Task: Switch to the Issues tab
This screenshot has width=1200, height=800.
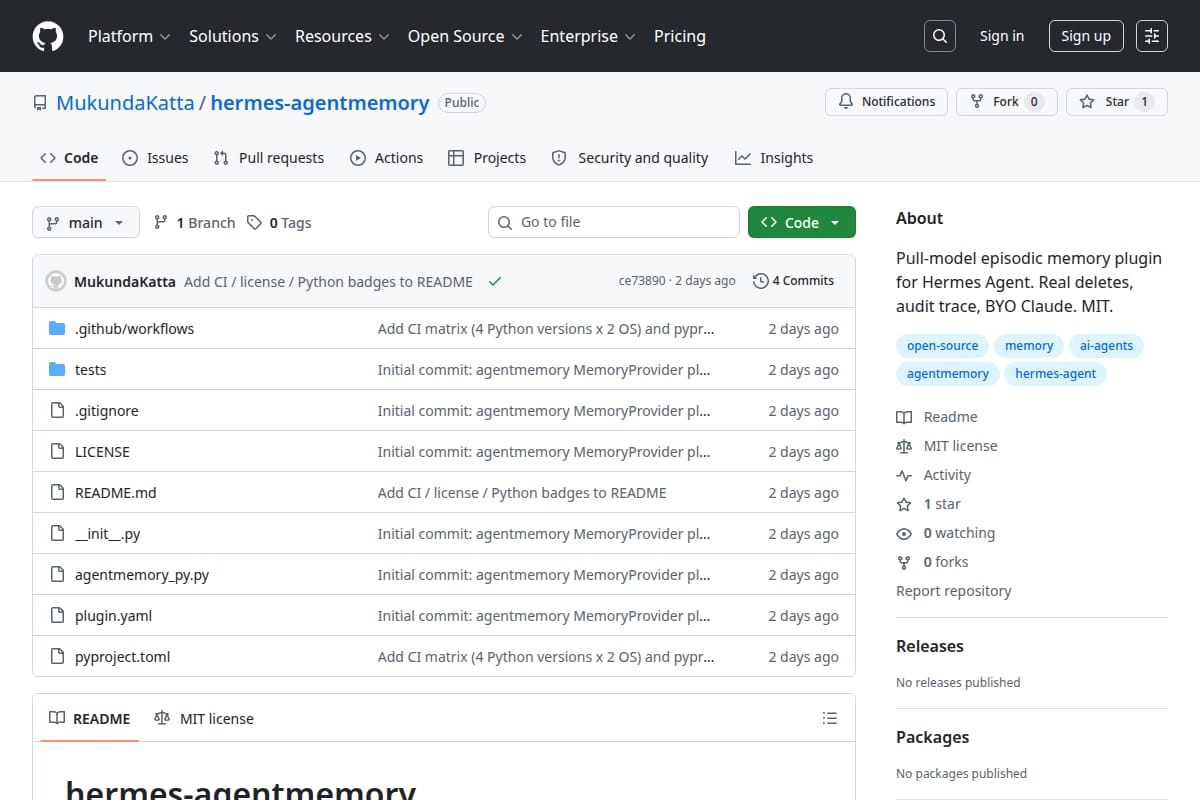Action: 155,158
